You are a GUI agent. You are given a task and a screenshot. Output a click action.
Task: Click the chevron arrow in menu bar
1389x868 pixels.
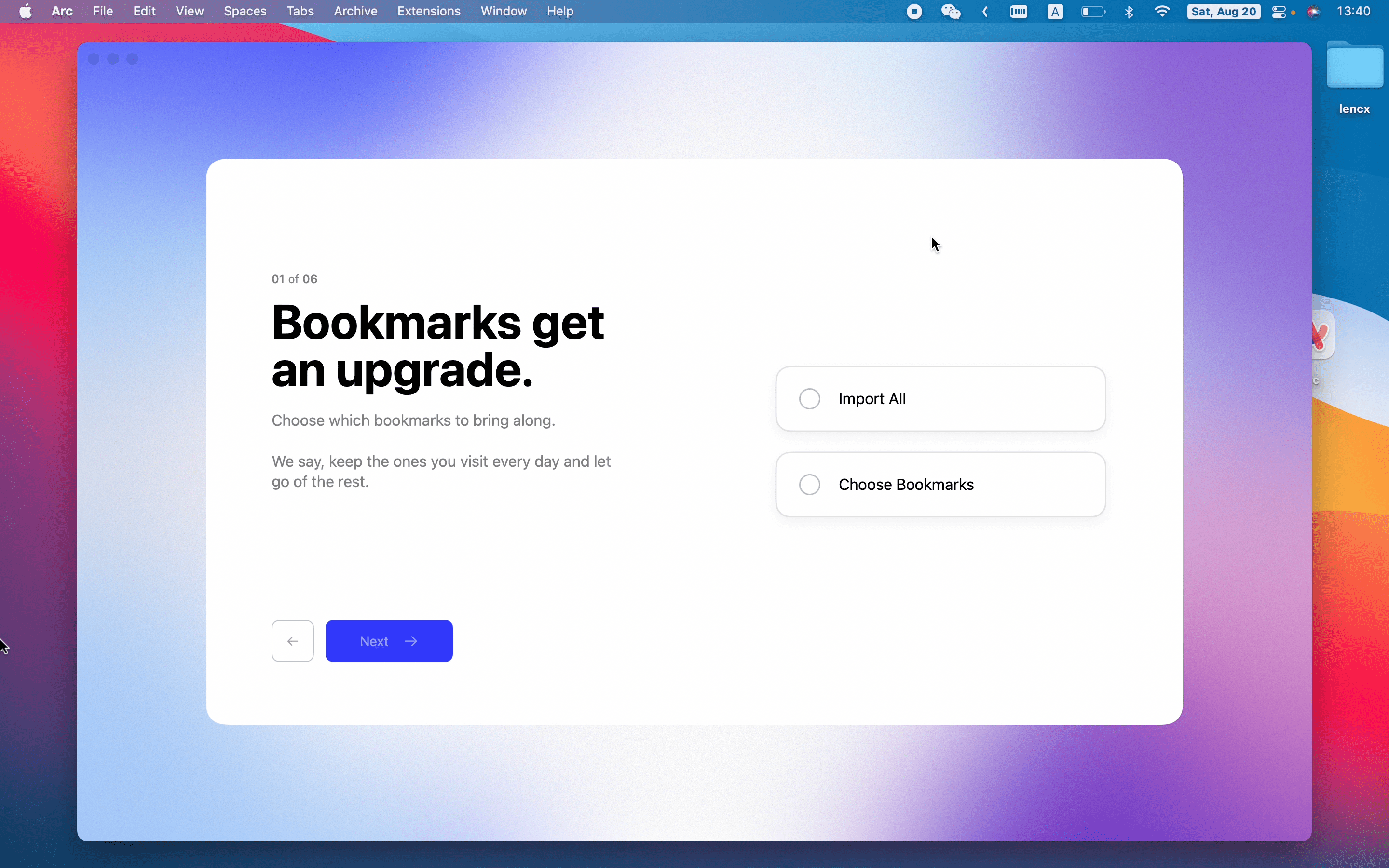(x=985, y=12)
